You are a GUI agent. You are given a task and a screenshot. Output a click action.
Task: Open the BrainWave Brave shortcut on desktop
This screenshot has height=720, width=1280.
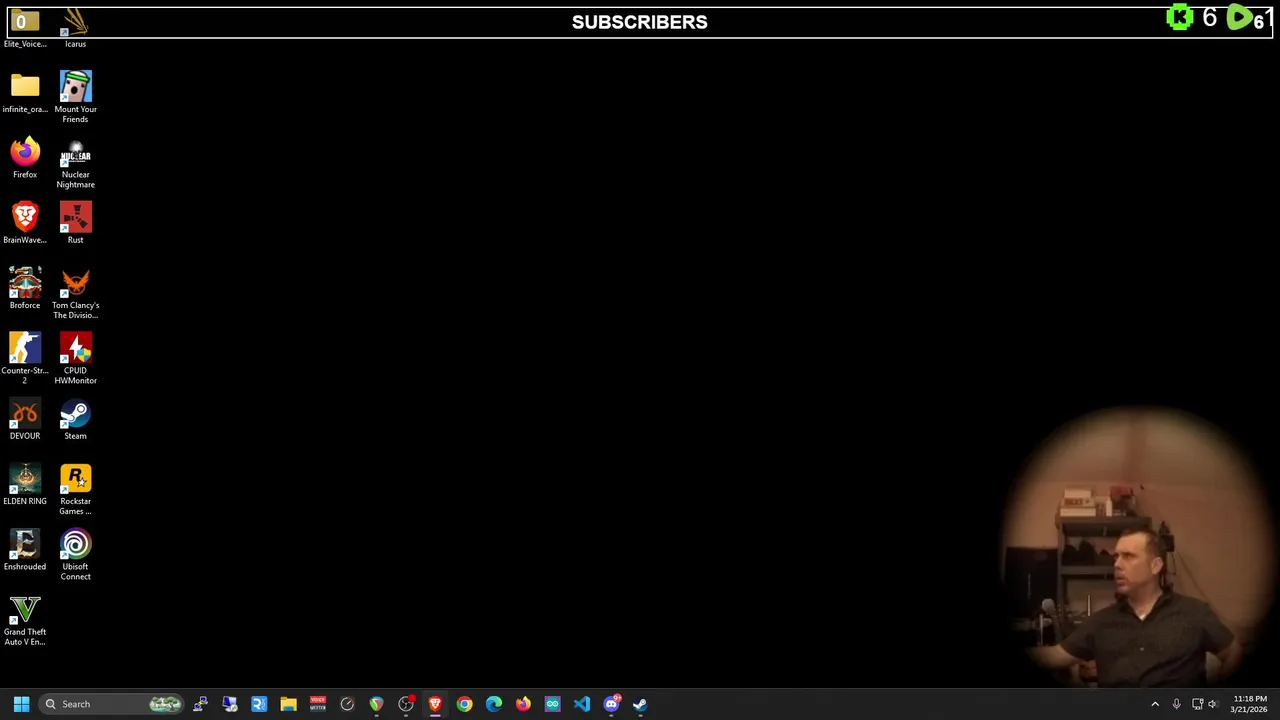tap(25, 223)
